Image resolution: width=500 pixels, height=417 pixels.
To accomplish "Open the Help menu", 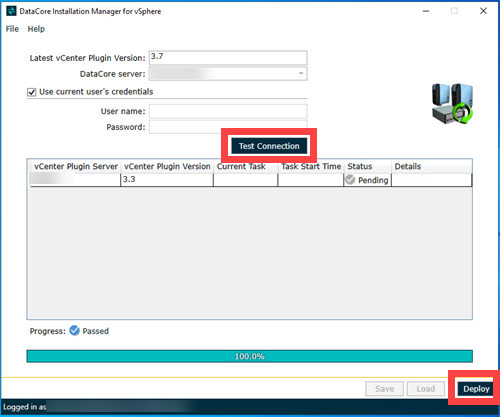I will pyautogui.click(x=36, y=29).
